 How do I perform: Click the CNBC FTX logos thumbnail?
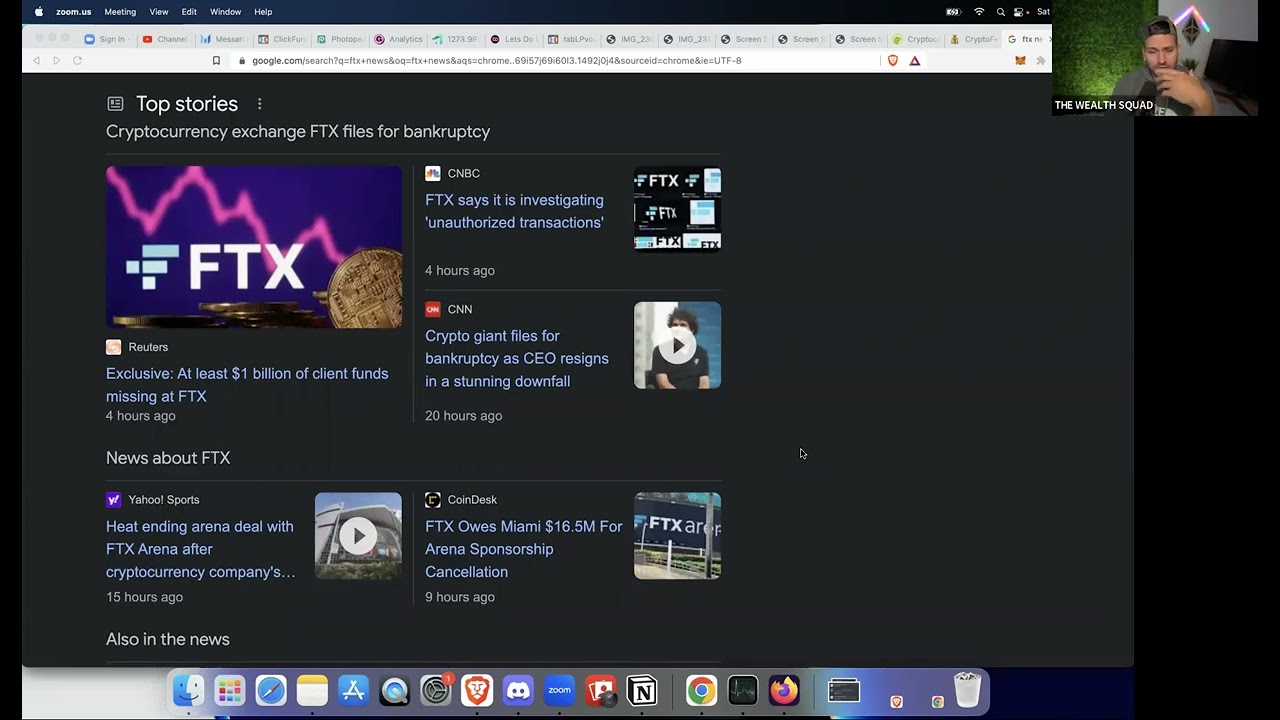[x=677, y=209]
